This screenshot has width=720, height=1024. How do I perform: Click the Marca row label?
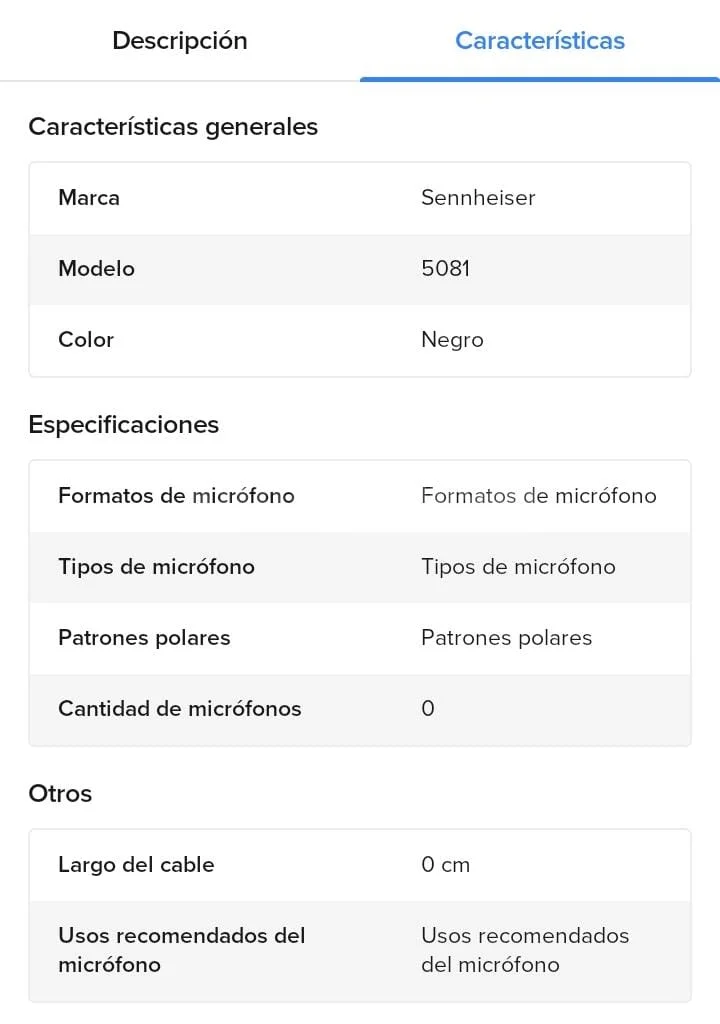[89, 198]
